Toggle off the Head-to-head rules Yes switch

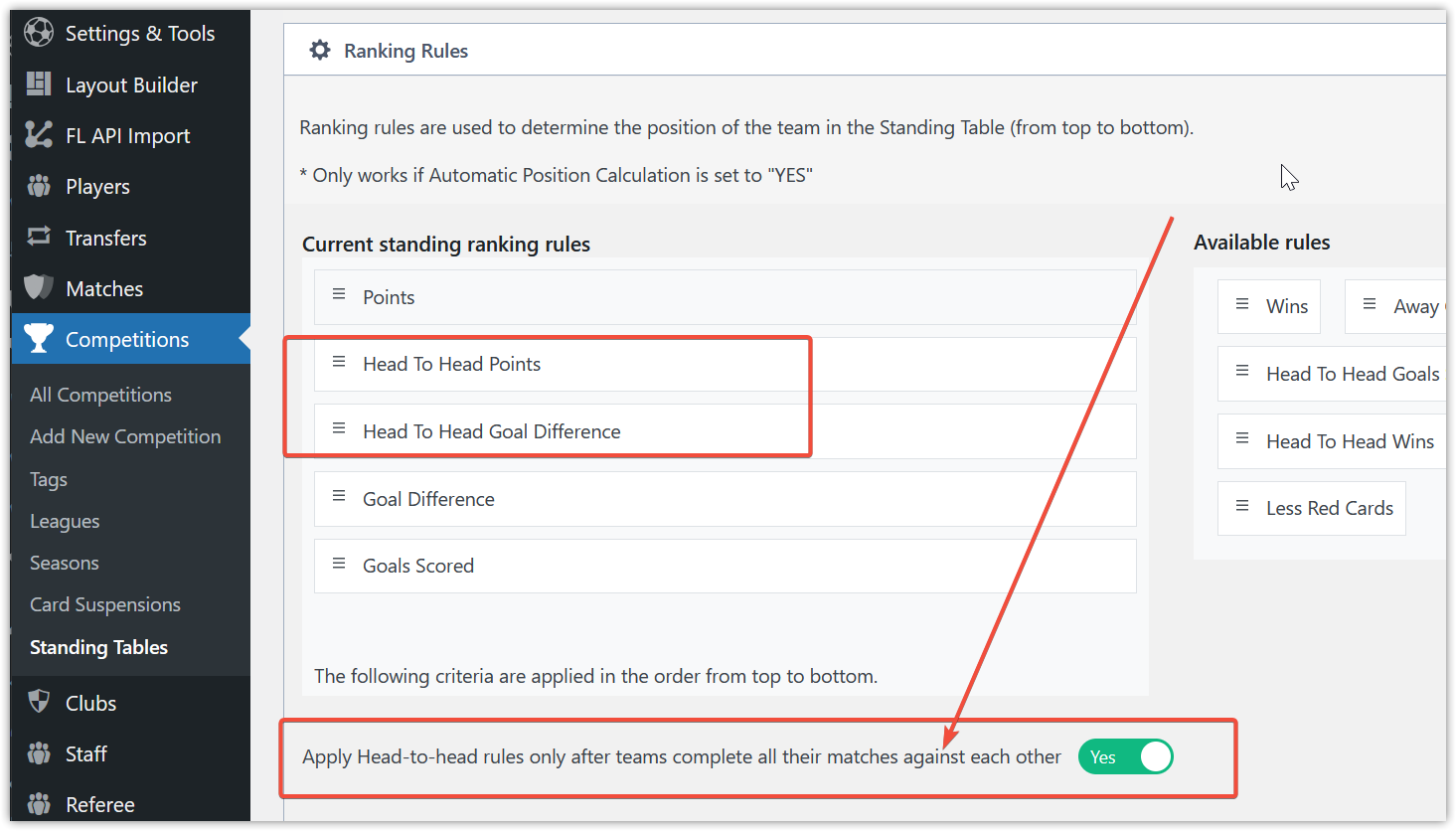point(1126,757)
